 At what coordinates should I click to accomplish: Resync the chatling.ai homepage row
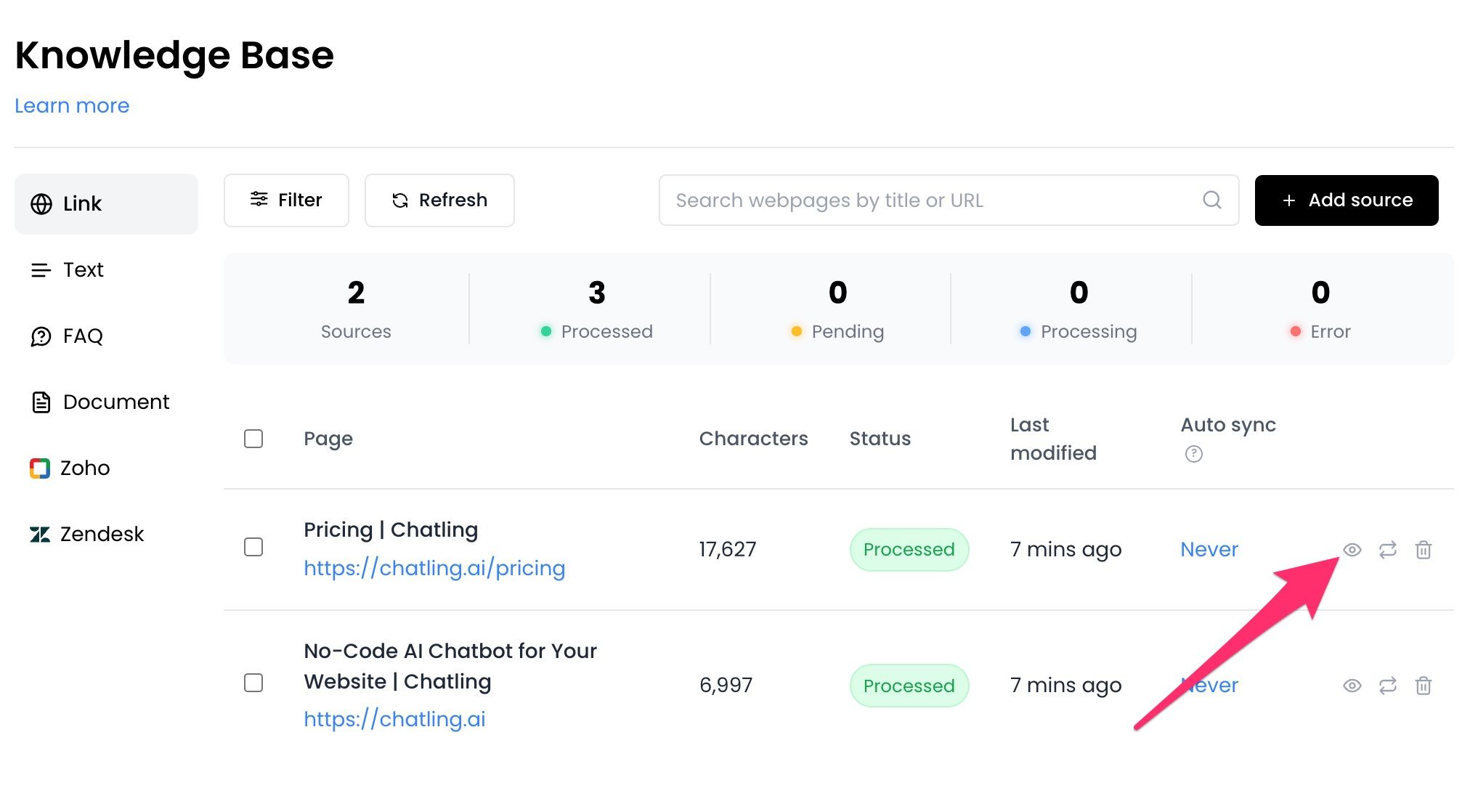coord(1387,686)
